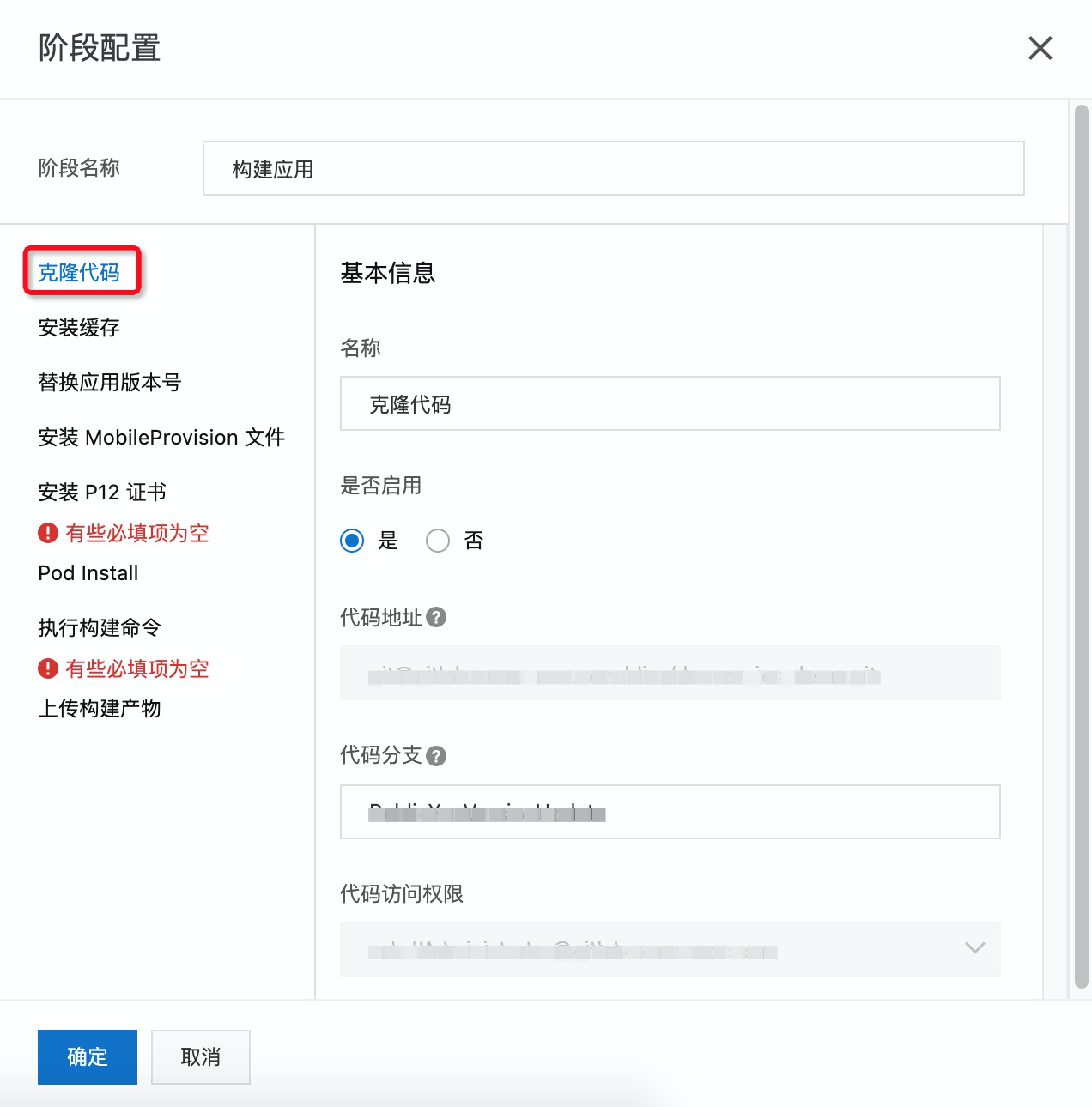Click the 基本信息 heading

pos(388,273)
